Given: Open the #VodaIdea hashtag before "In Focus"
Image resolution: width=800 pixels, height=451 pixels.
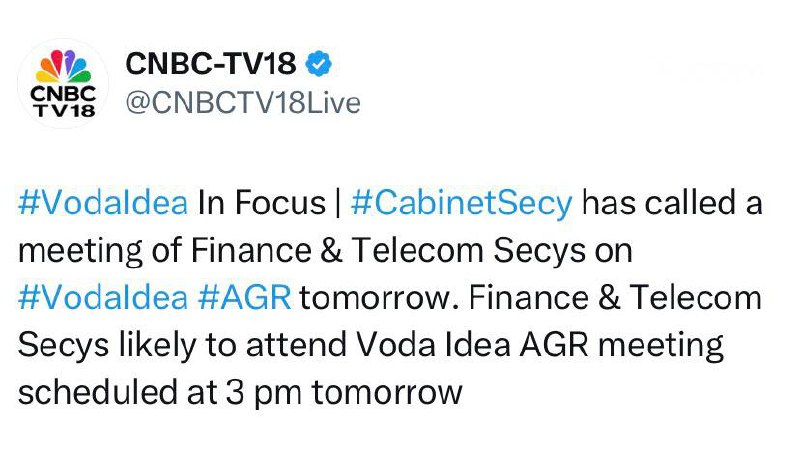Looking at the screenshot, I should (x=103, y=202).
